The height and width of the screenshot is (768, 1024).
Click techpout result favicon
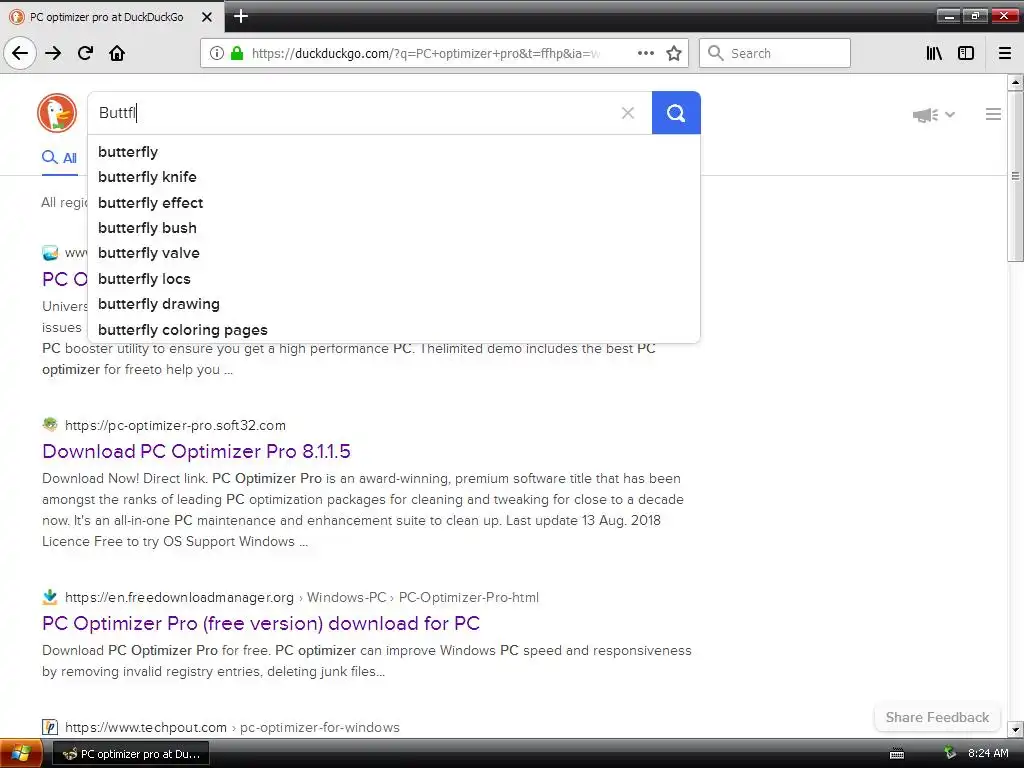(x=50, y=727)
